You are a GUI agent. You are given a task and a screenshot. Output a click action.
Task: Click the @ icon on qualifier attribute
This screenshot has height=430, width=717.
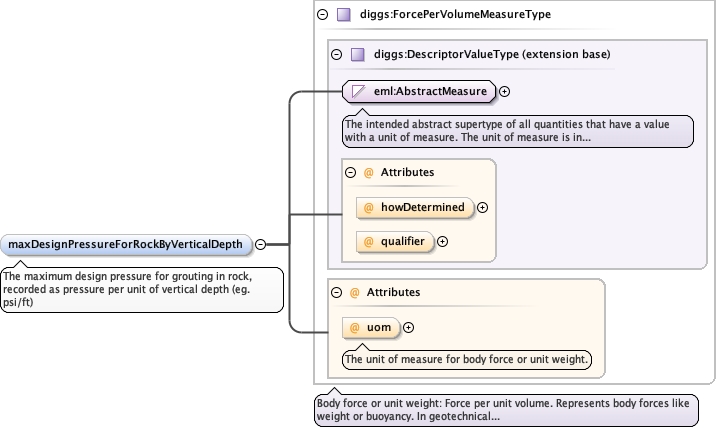coord(368,241)
